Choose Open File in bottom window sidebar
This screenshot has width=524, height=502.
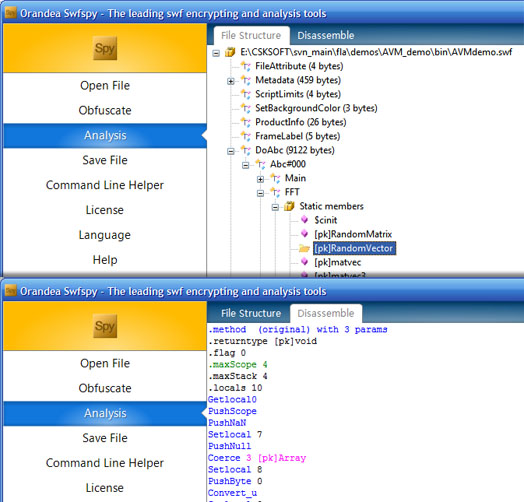(x=105, y=363)
